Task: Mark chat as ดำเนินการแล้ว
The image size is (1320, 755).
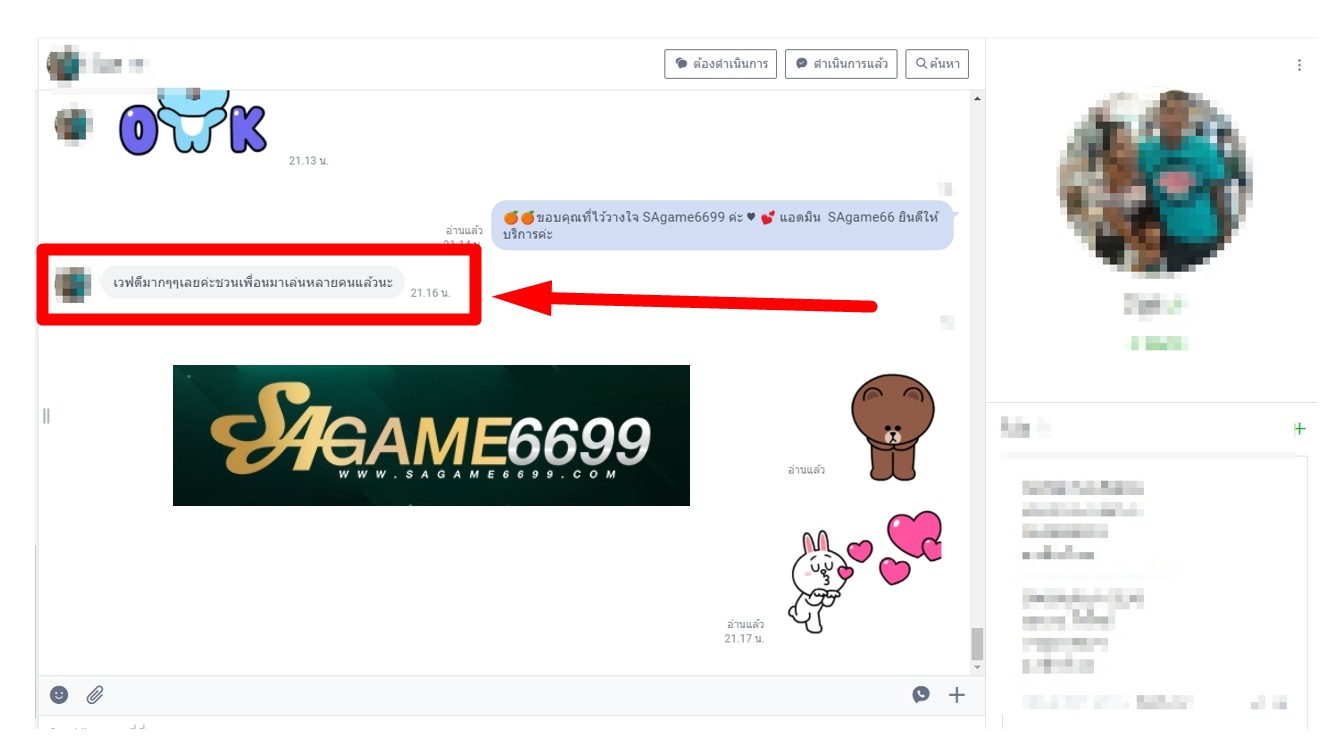Action: tap(841, 64)
